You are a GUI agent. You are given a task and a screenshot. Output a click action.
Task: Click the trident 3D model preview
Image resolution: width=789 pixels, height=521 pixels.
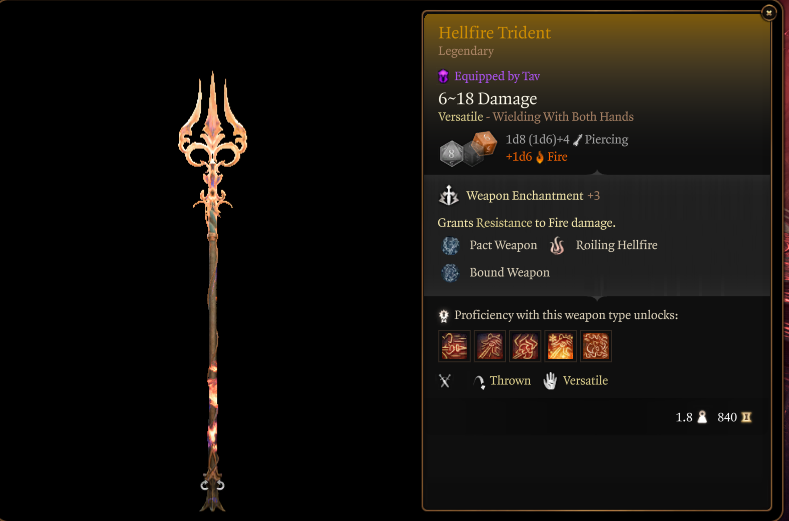click(x=213, y=291)
